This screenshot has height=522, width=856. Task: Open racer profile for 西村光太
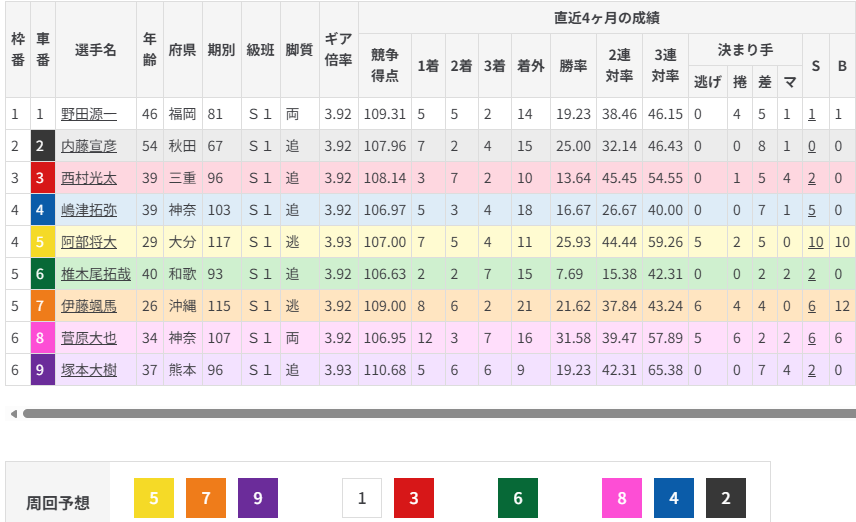tap(88, 178)
